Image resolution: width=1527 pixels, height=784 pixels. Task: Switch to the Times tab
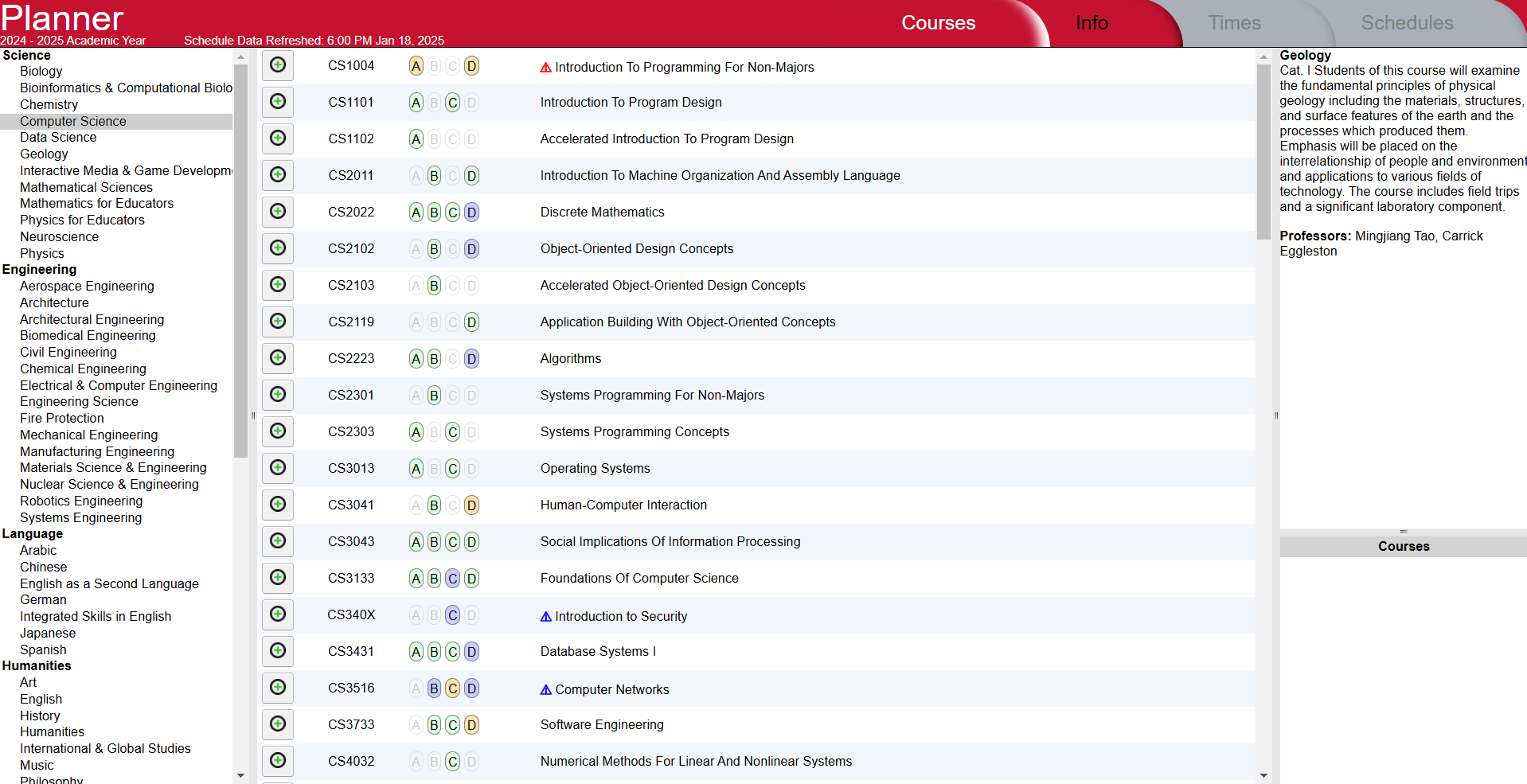coord(1234,22)
